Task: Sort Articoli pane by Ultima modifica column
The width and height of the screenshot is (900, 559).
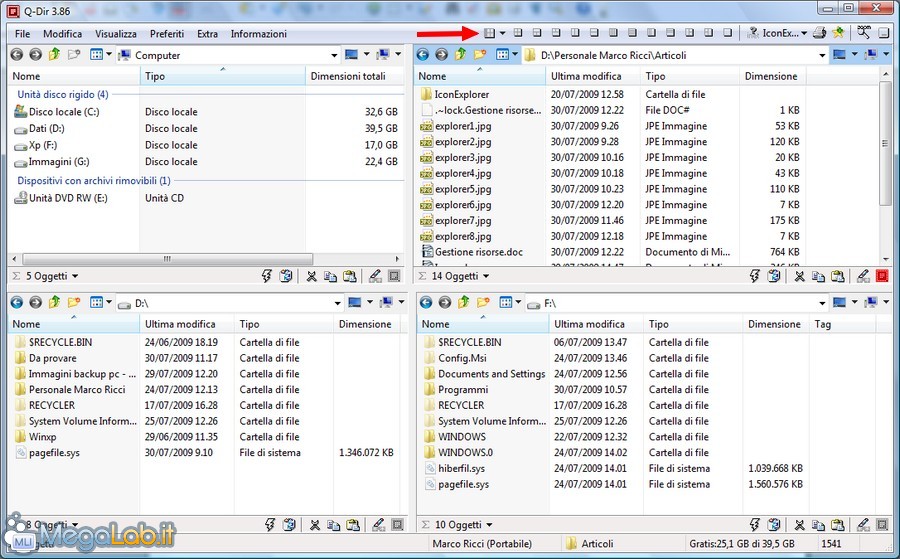Action: click(x=593, y=76)
